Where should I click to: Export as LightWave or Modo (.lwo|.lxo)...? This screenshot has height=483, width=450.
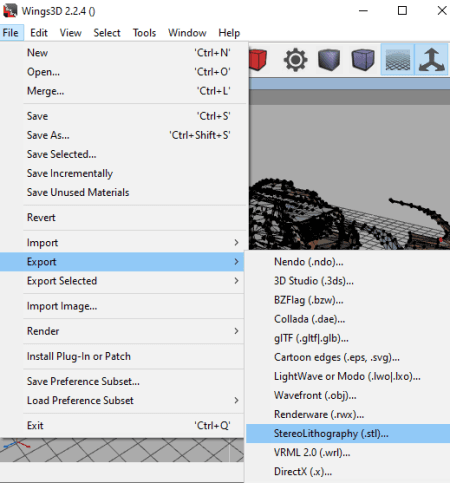click(x=348, y=376)
